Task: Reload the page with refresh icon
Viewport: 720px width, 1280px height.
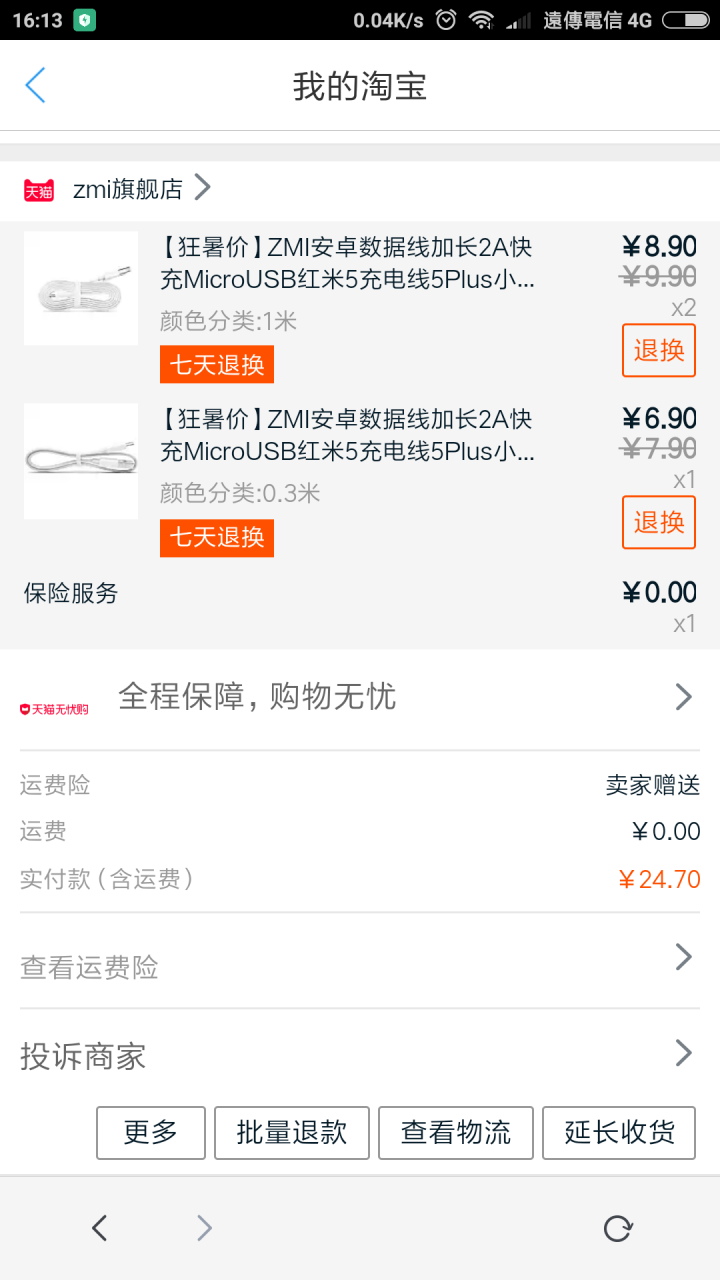Action: [618, 1228]
